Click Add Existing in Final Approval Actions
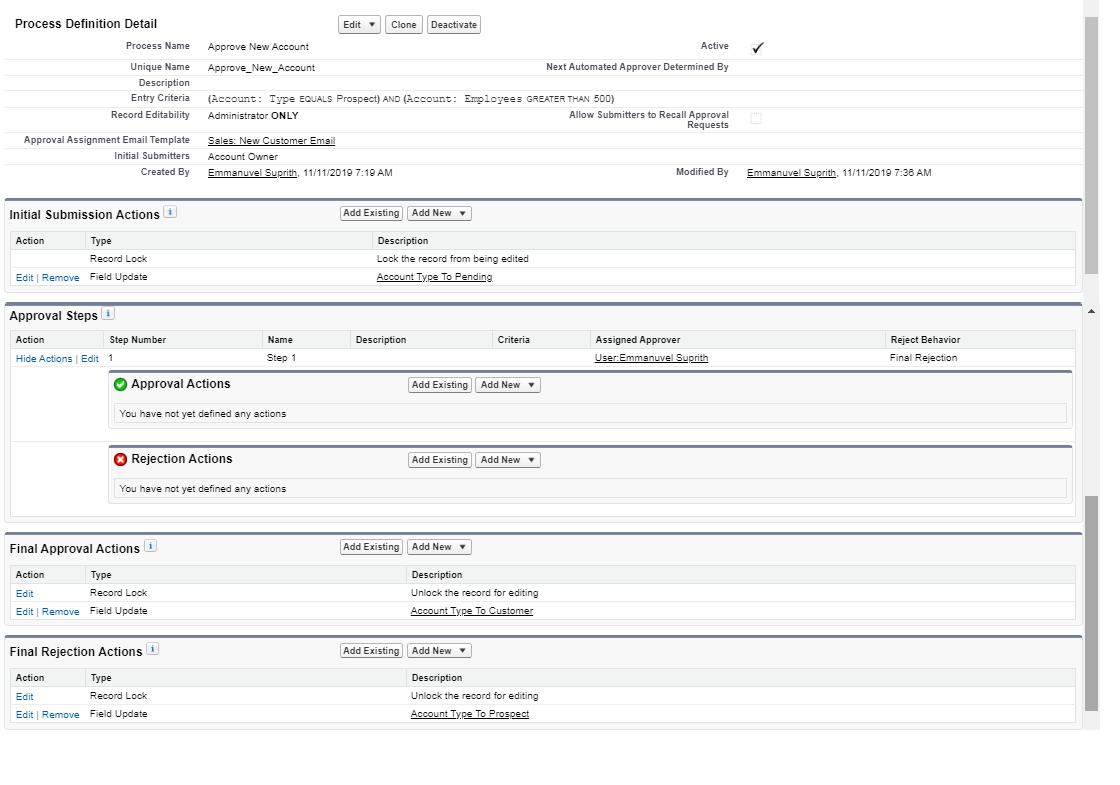1120x785 pixels. pyautogui.click(x=371, y=547)
